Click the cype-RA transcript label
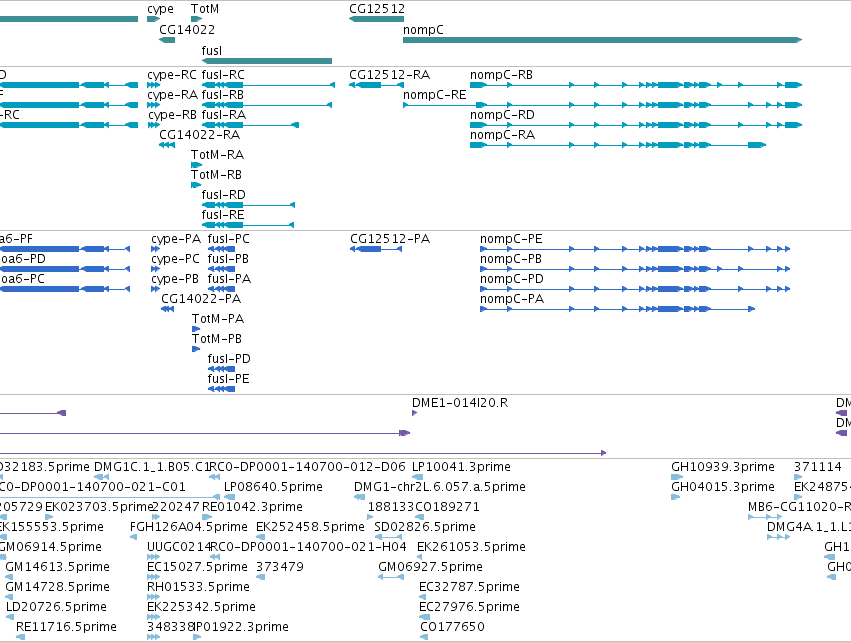Viewport: 851px width, 642px height. pos(172,95)
